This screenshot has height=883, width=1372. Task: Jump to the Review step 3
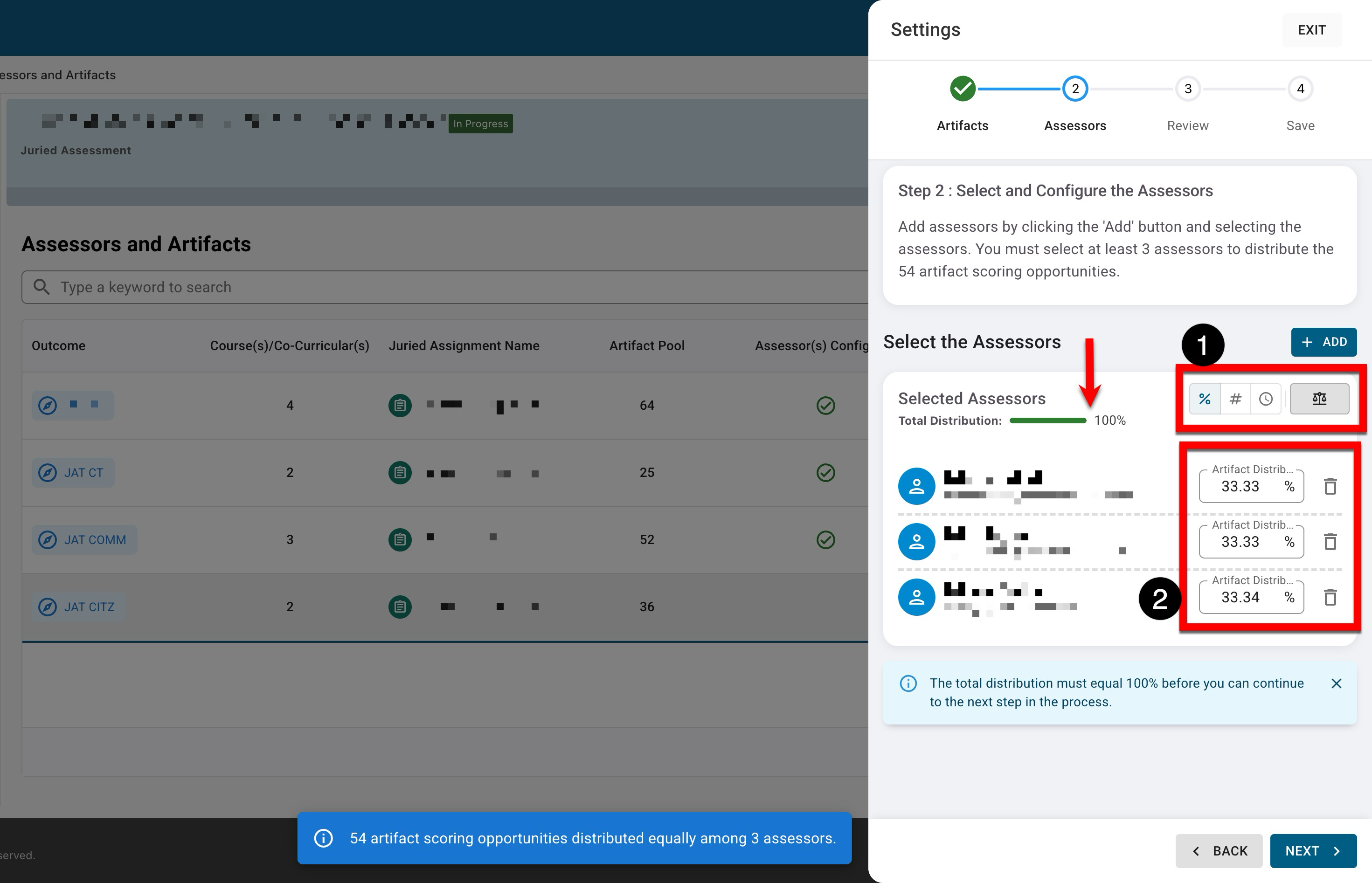point(1187,90)
